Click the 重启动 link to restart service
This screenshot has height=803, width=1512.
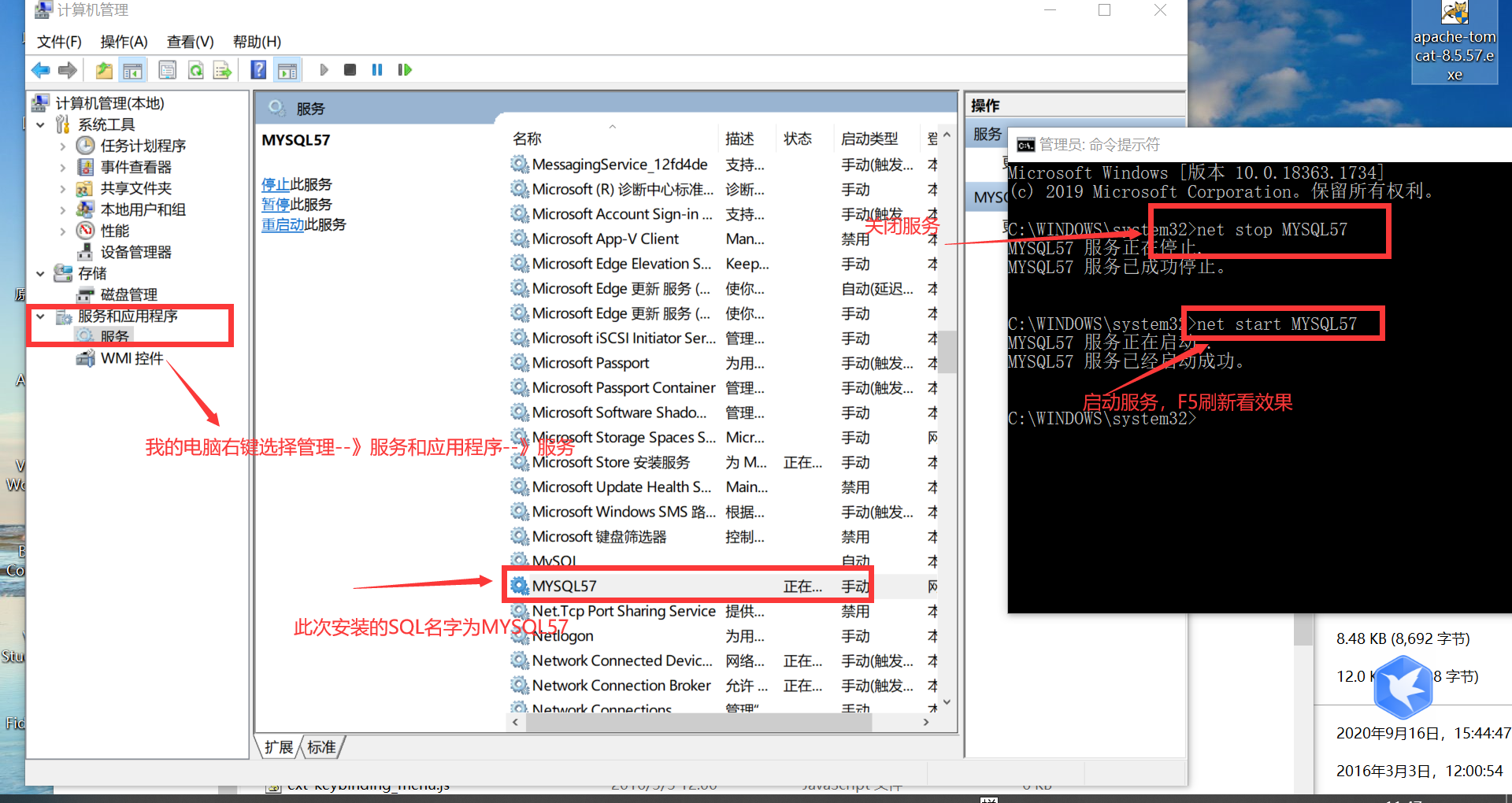tap(283, 225)
